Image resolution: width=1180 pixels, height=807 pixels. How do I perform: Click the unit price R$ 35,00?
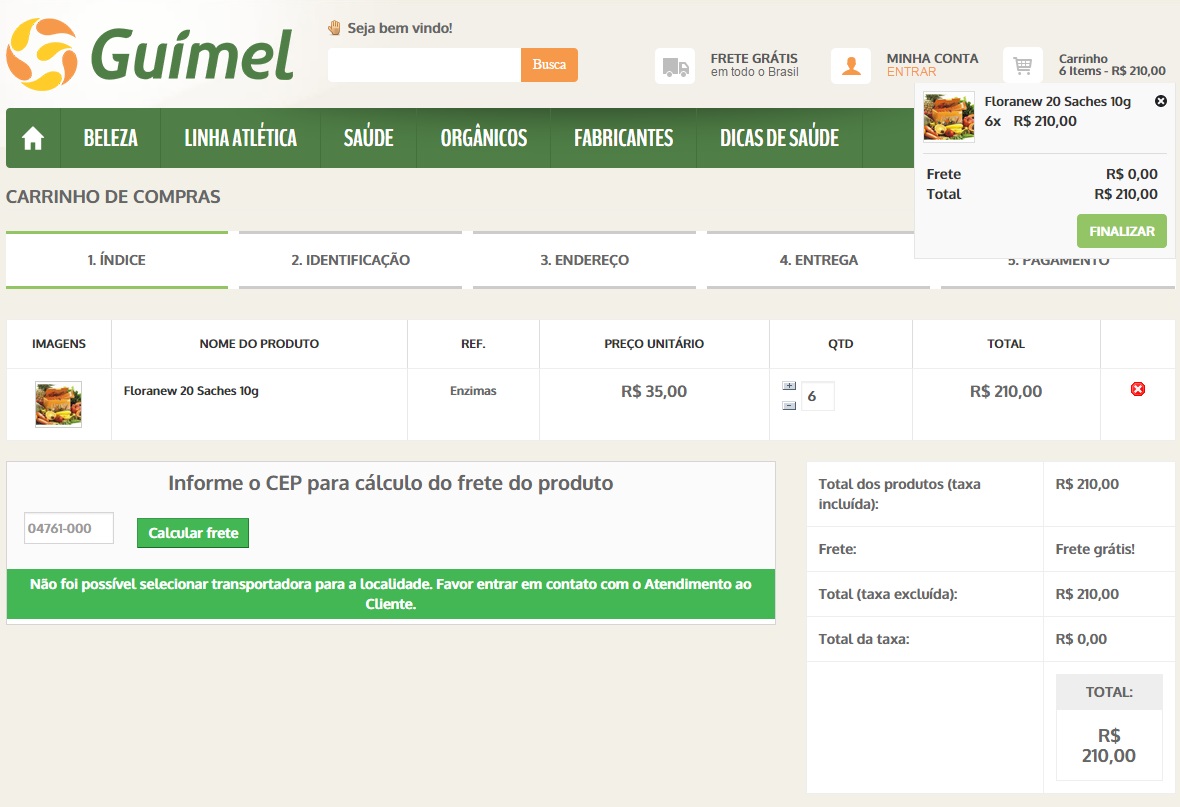coord(654,391)
